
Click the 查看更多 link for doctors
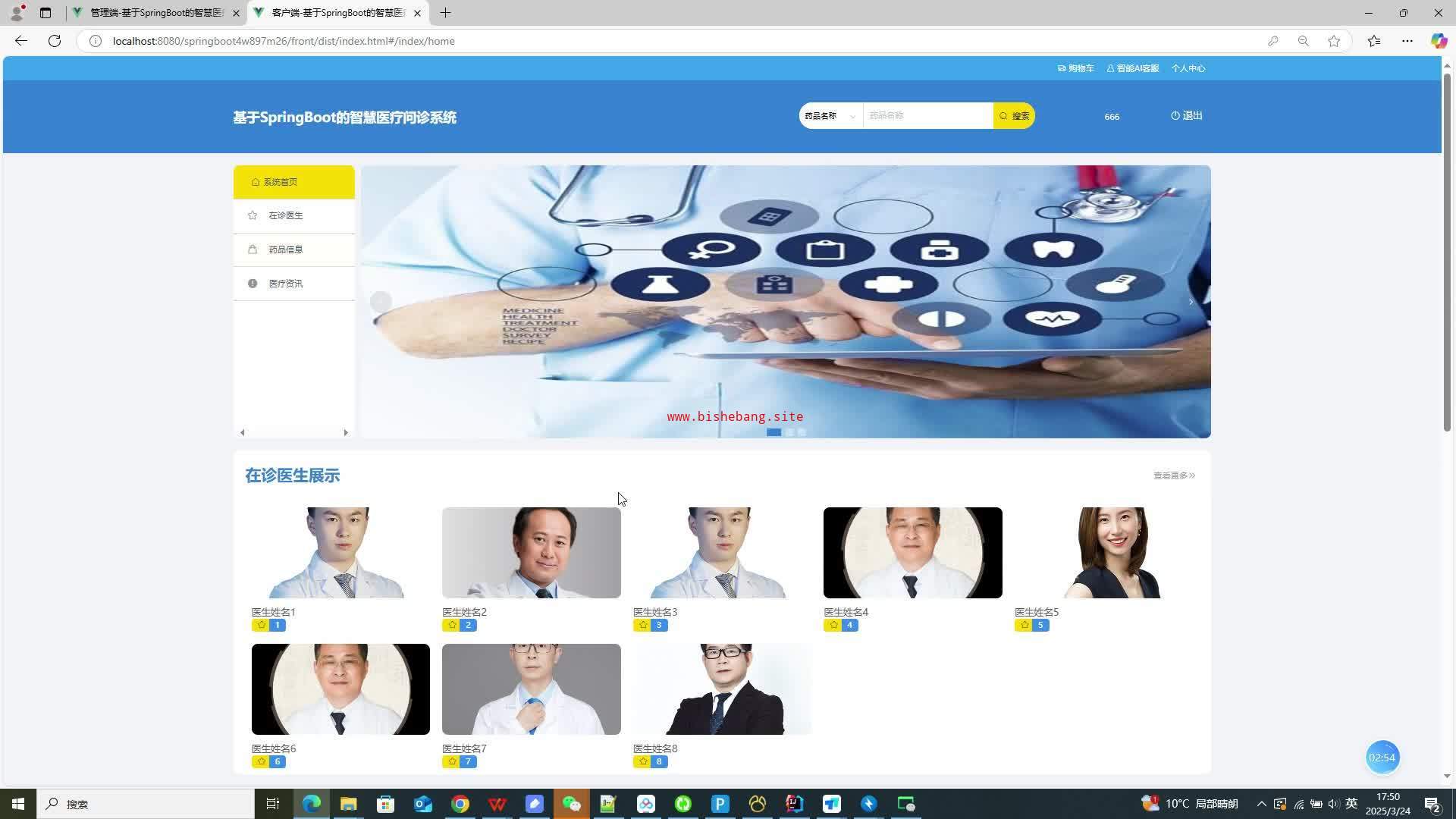point(1174,475)
